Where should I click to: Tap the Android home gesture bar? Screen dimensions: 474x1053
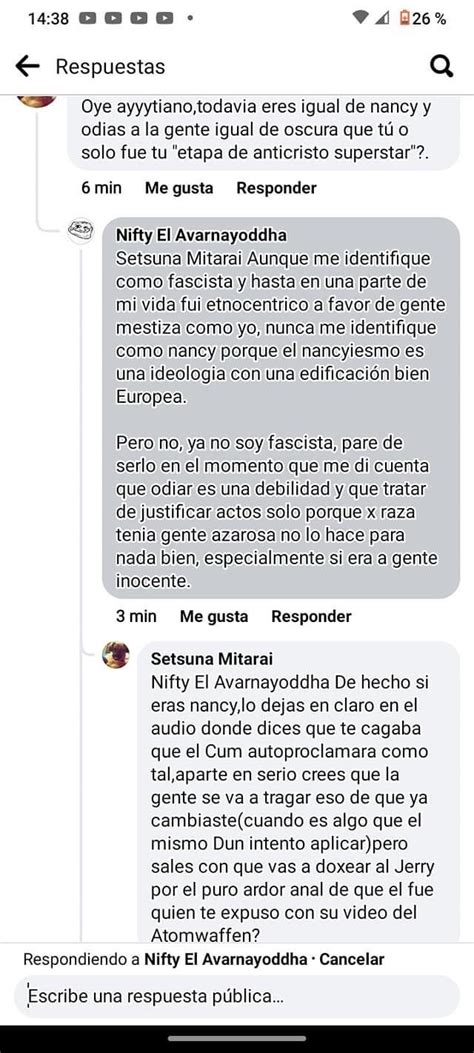pos(237,1038)
